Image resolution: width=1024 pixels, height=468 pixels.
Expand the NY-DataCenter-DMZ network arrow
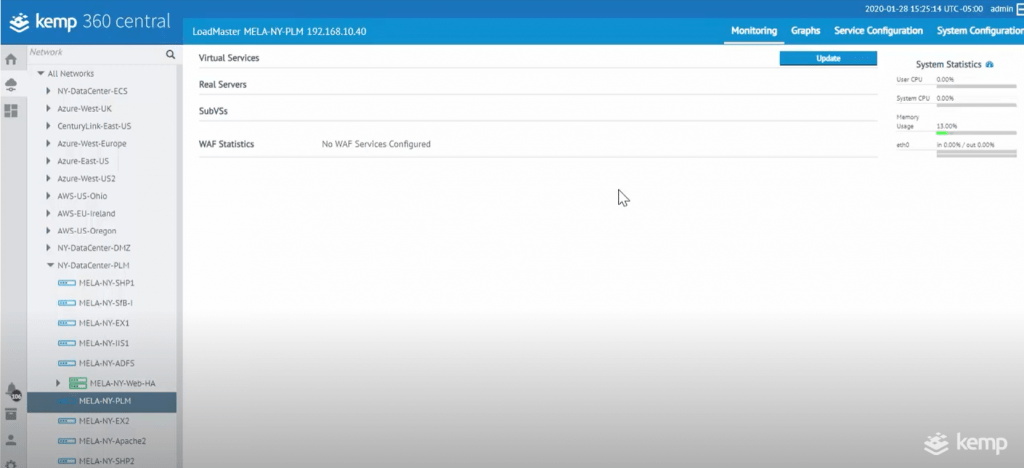[x=48, y=248]
